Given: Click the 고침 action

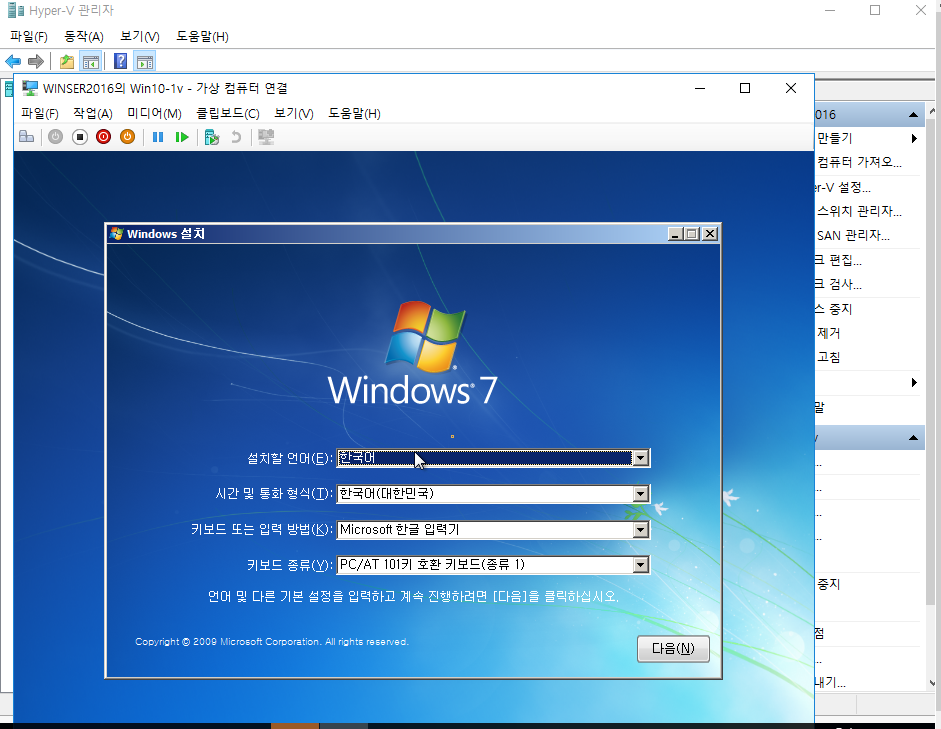Looking at the screenshot, I should click(828, 357).
